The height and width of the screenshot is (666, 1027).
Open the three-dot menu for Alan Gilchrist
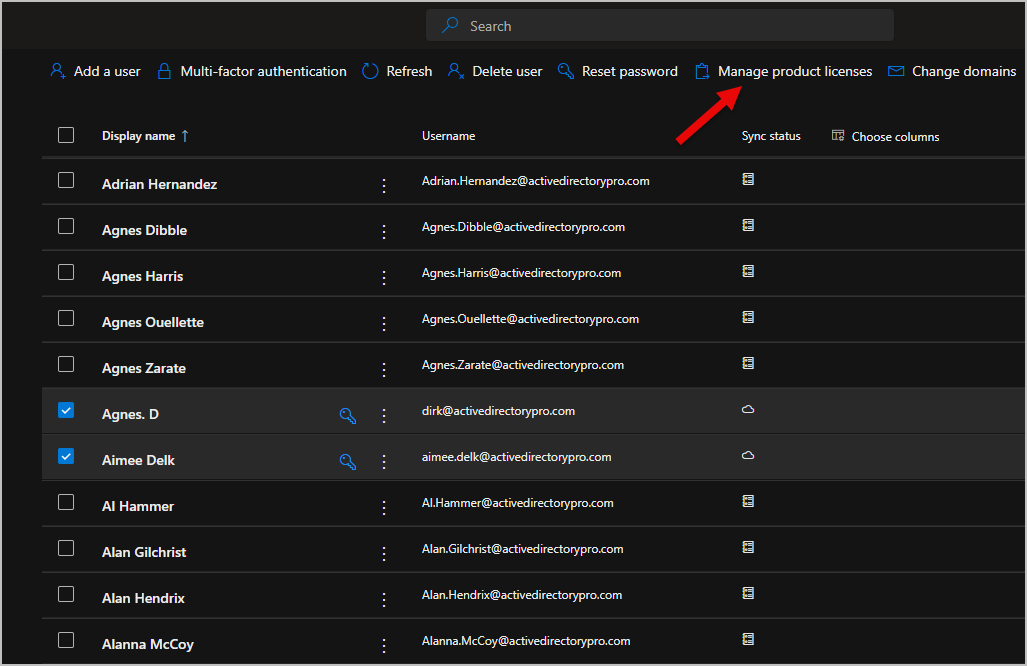tap(383, 548)
